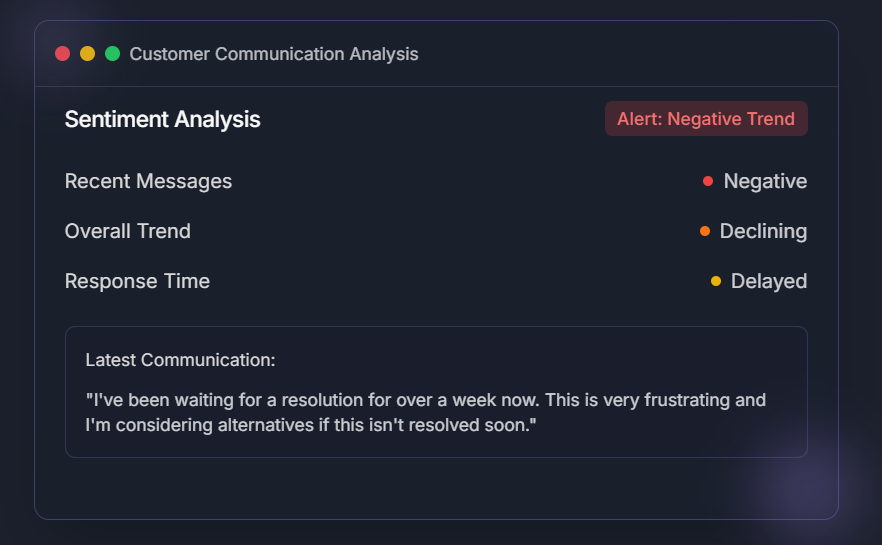Click the red close window dot
The height and width of the screenshot is (545, 882).
tap(63, 54)
